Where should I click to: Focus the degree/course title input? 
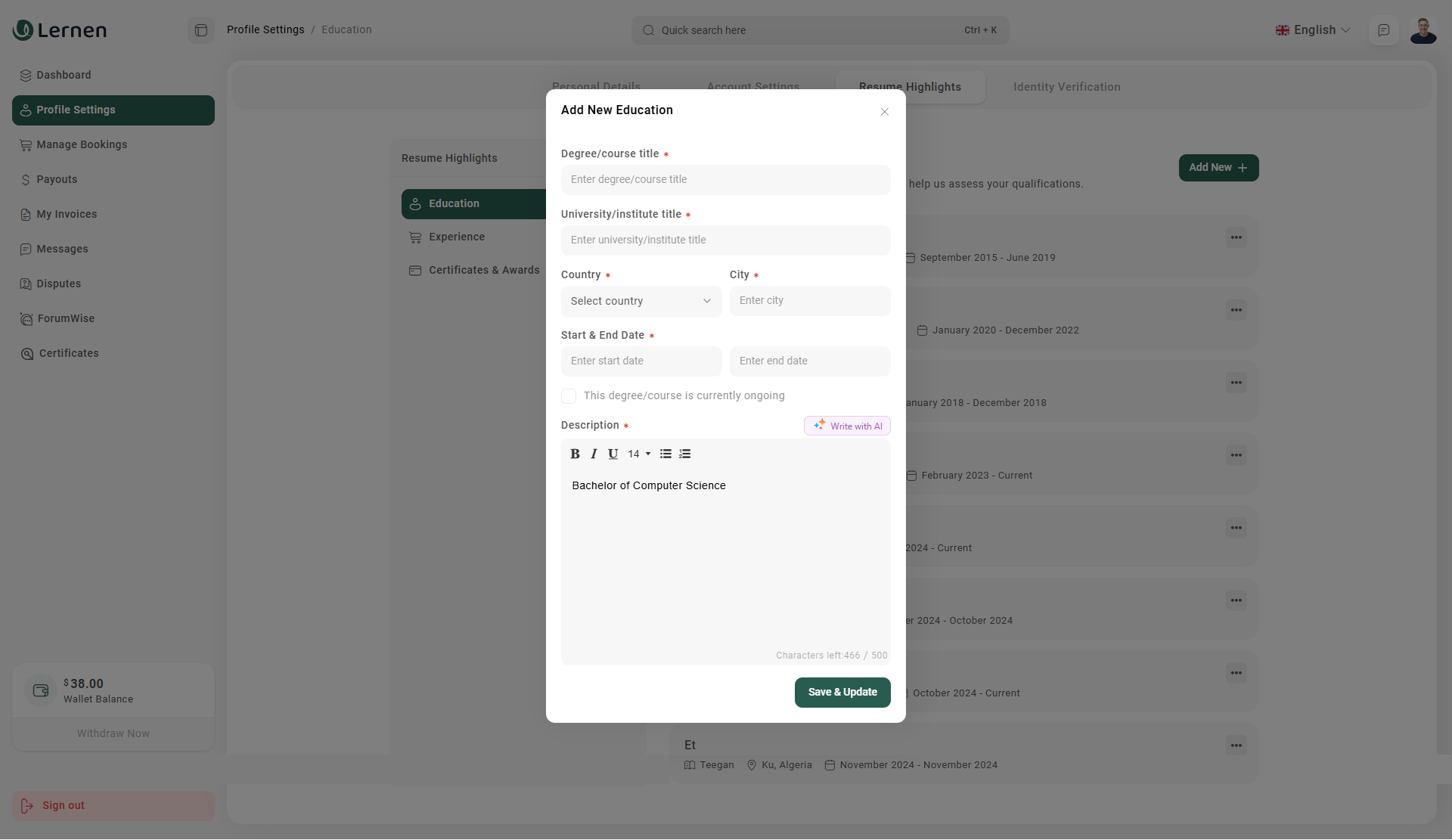coord(725,180)
